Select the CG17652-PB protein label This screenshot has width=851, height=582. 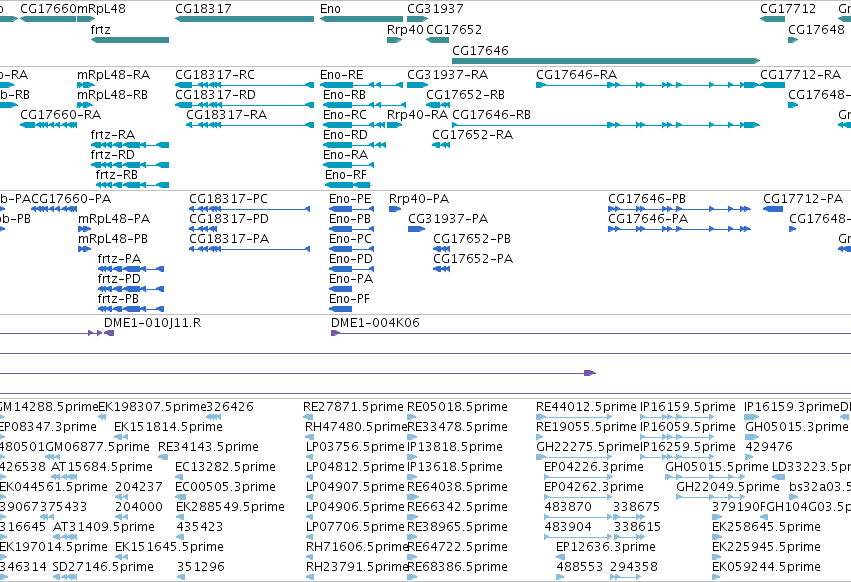coord(472,239)
